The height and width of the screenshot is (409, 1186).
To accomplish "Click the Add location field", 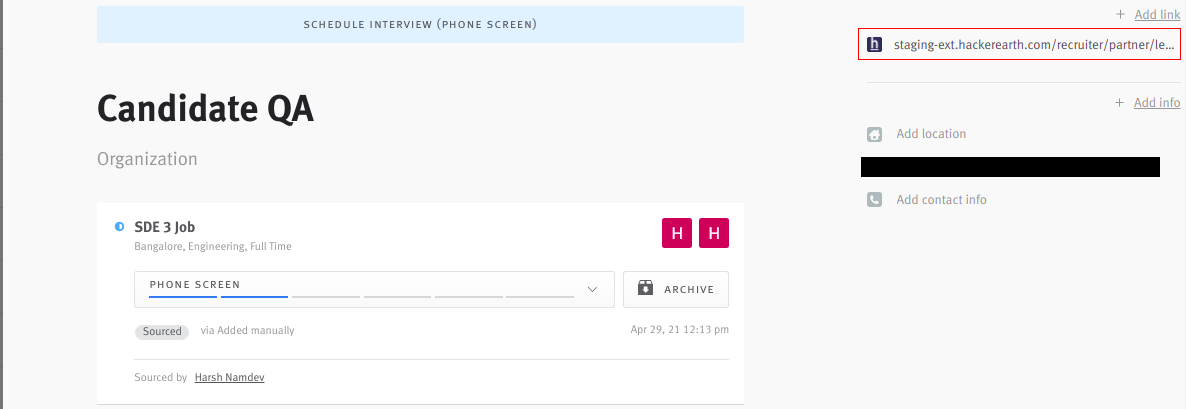I will tap(931, 134).
